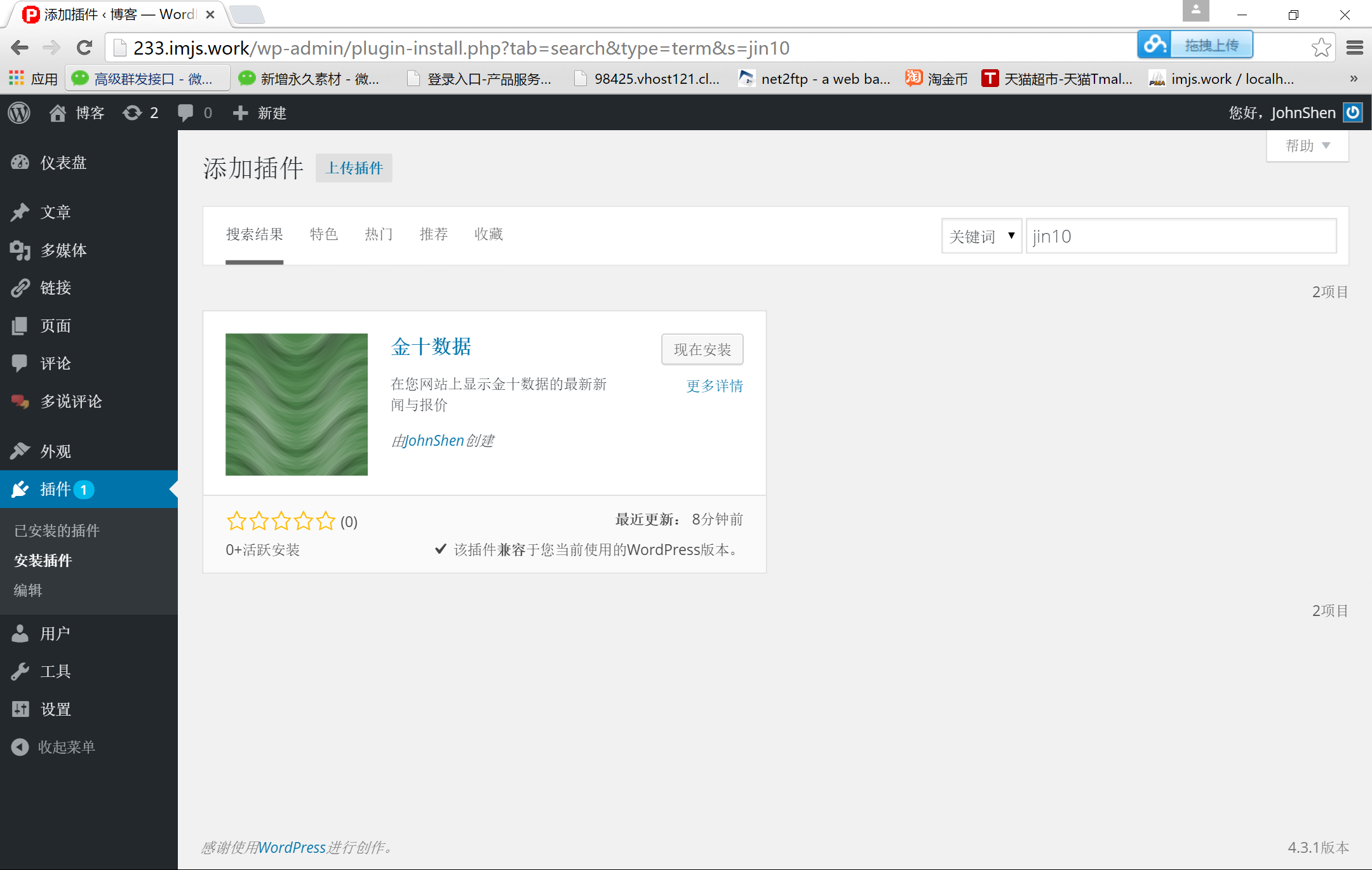Click the cloud drag-upload extension icon
Viewport: 1372px width, 870px height.
tap(1154, 44)
